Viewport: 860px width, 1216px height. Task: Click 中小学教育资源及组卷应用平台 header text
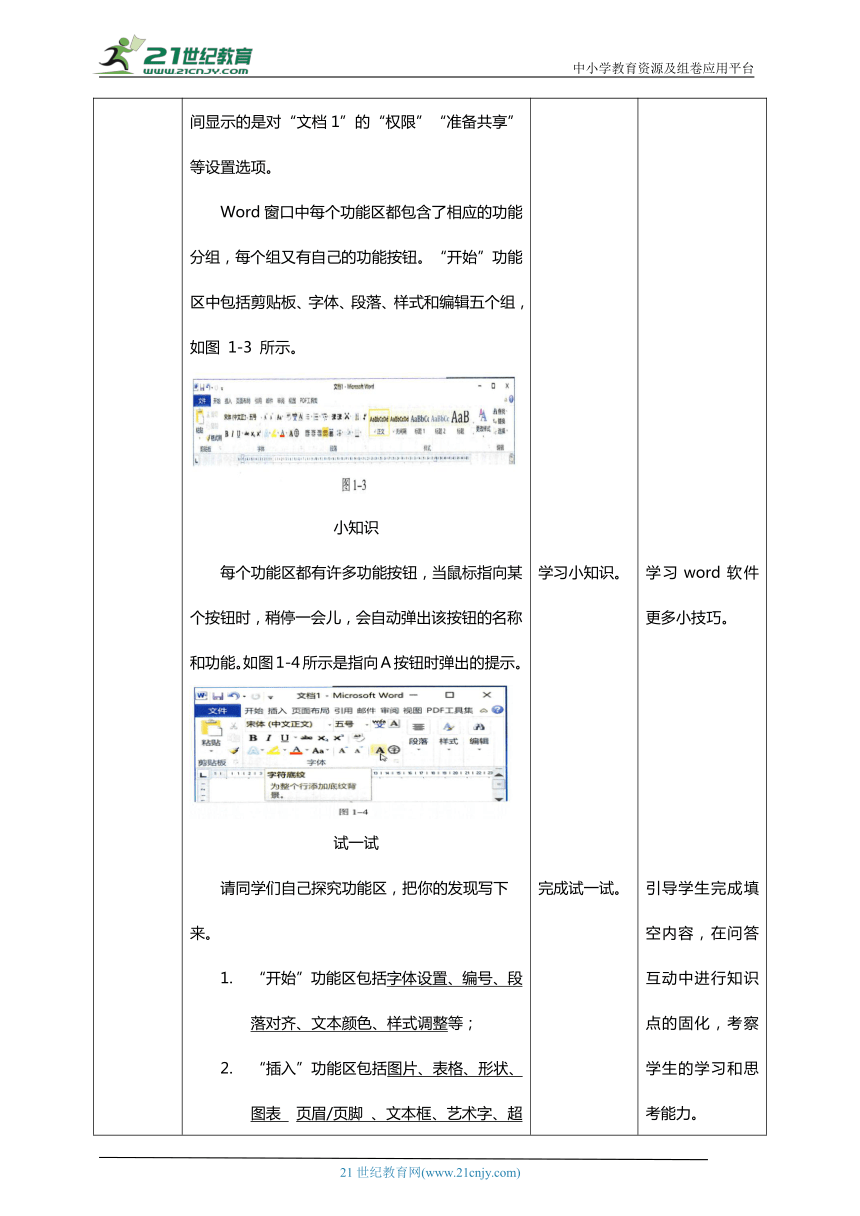[x=664, y=68]
